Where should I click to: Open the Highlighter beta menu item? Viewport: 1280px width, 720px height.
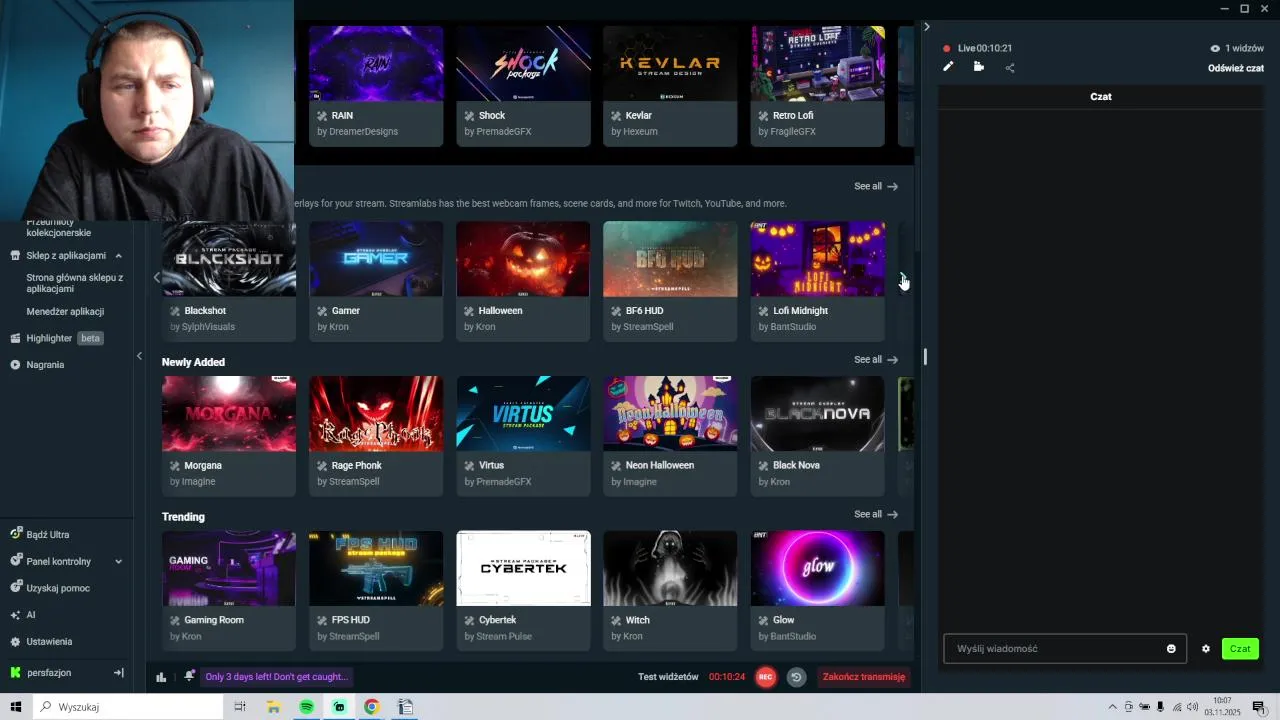click(65, 338)
